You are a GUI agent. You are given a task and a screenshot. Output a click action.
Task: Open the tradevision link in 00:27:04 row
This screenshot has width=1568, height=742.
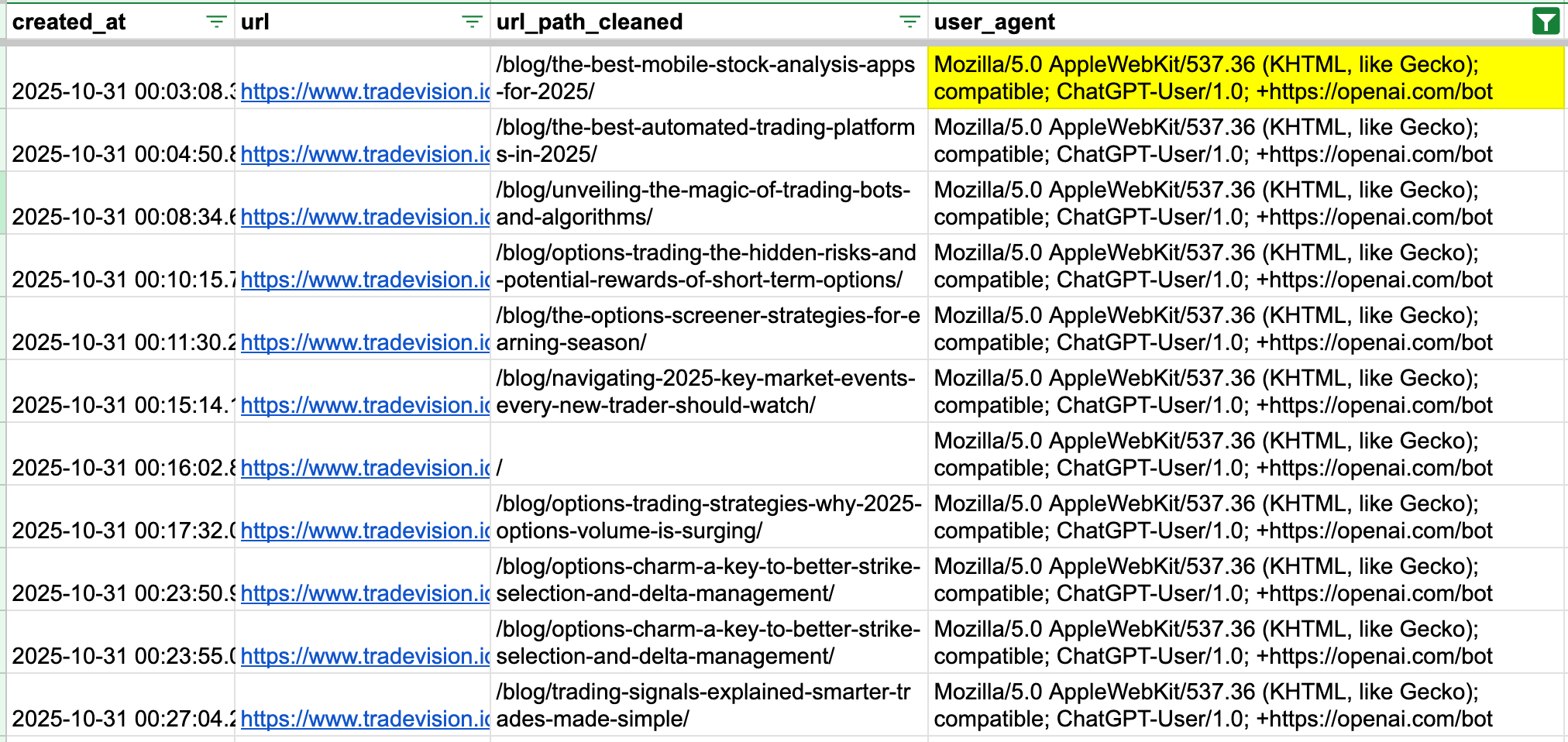point(365,719)
